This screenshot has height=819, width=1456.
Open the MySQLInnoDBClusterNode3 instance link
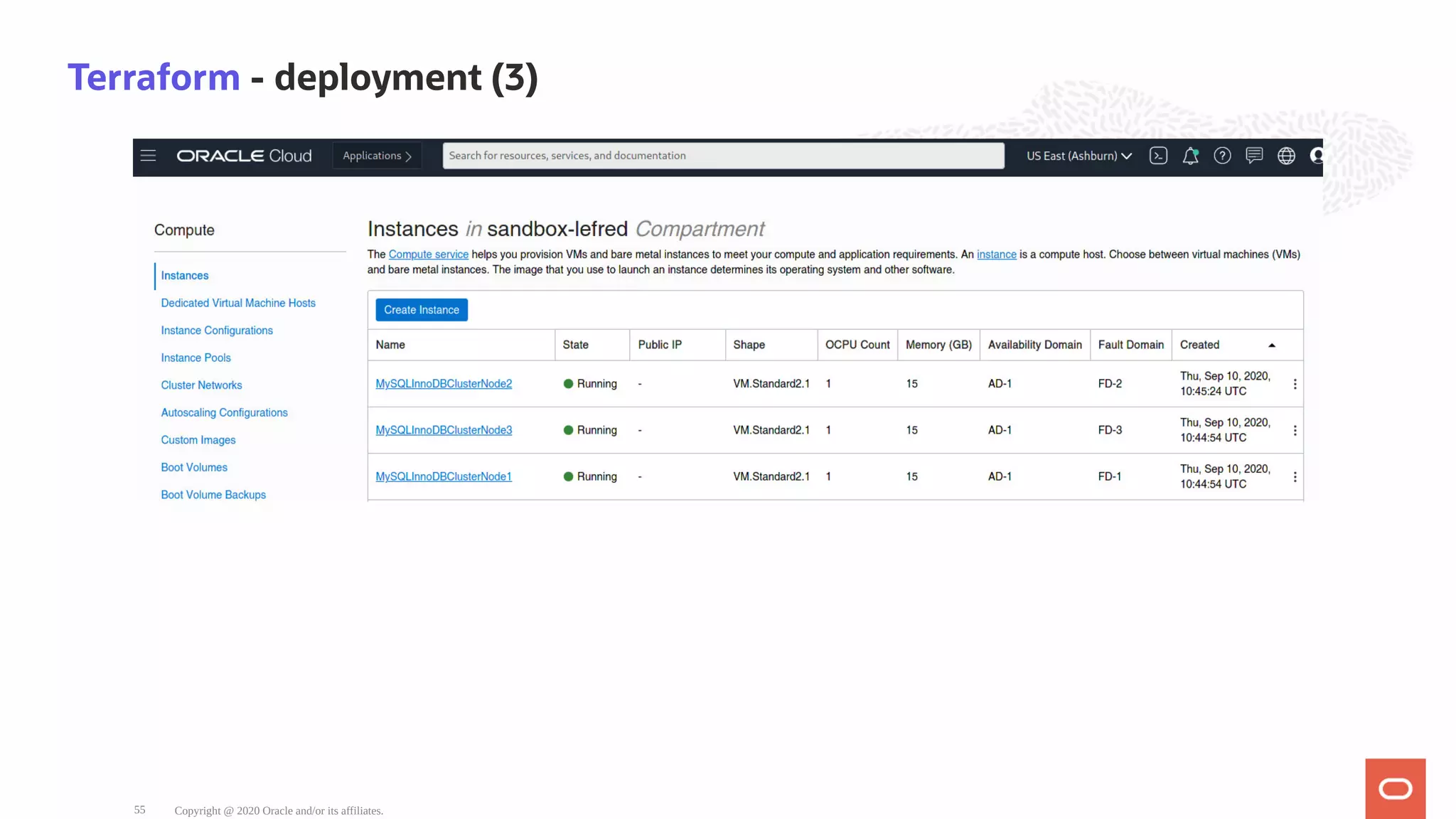[x=444, y=430]
